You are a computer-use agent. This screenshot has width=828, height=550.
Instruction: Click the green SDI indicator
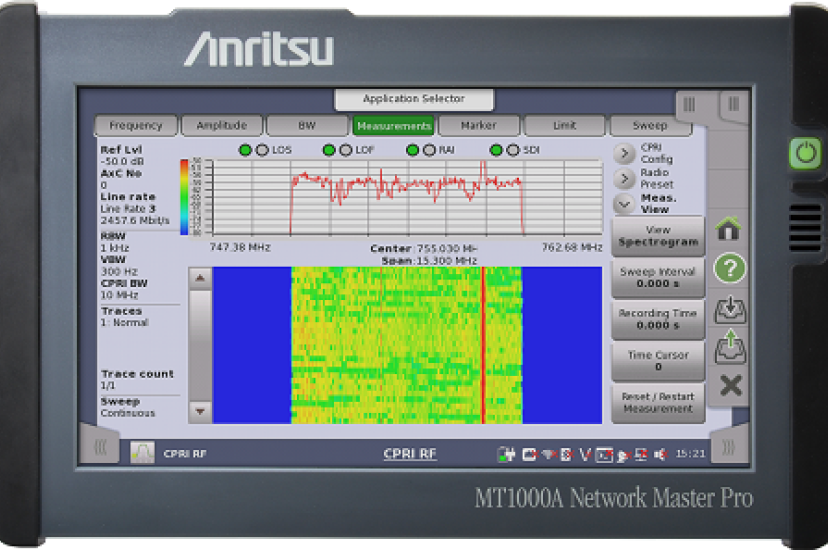coord(496,150)
